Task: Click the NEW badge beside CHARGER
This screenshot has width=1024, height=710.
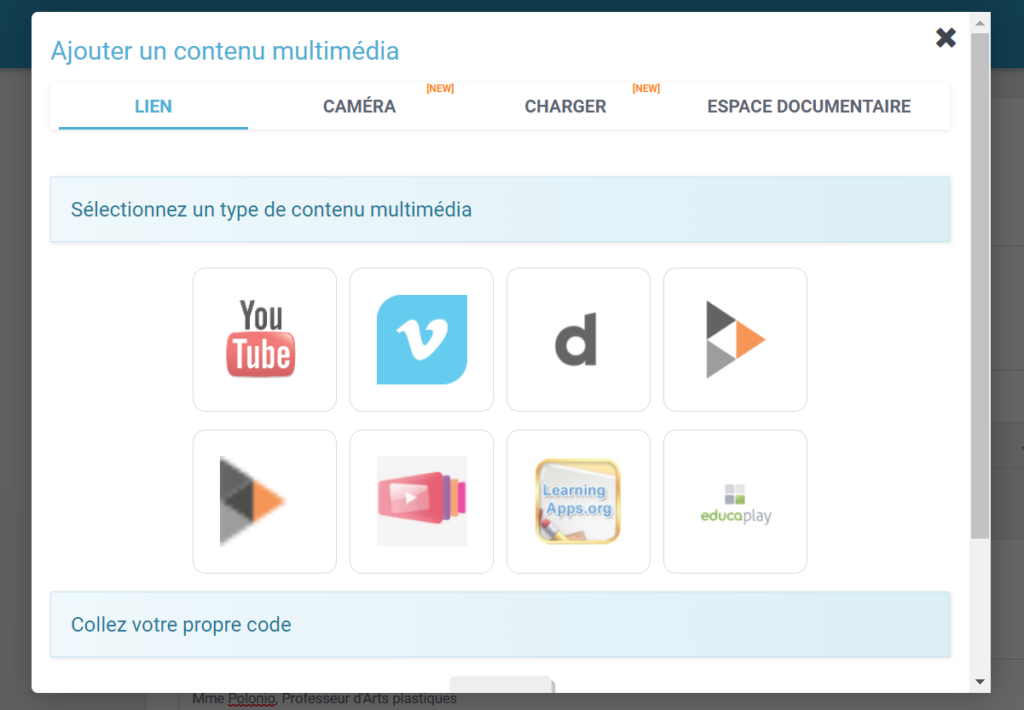Action: (x=646, y=89)
